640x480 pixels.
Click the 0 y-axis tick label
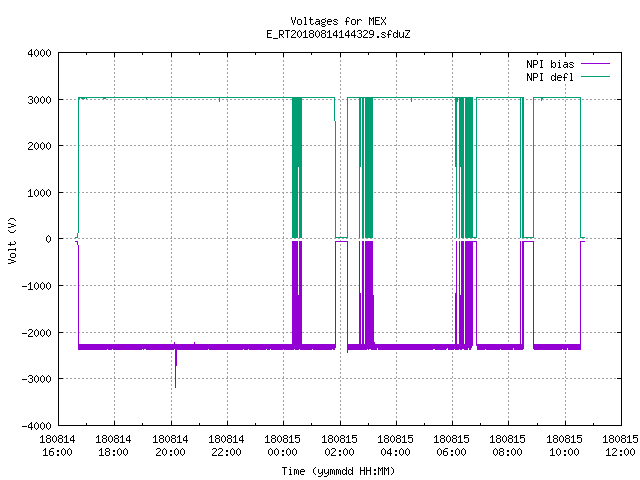coord(48,239)
